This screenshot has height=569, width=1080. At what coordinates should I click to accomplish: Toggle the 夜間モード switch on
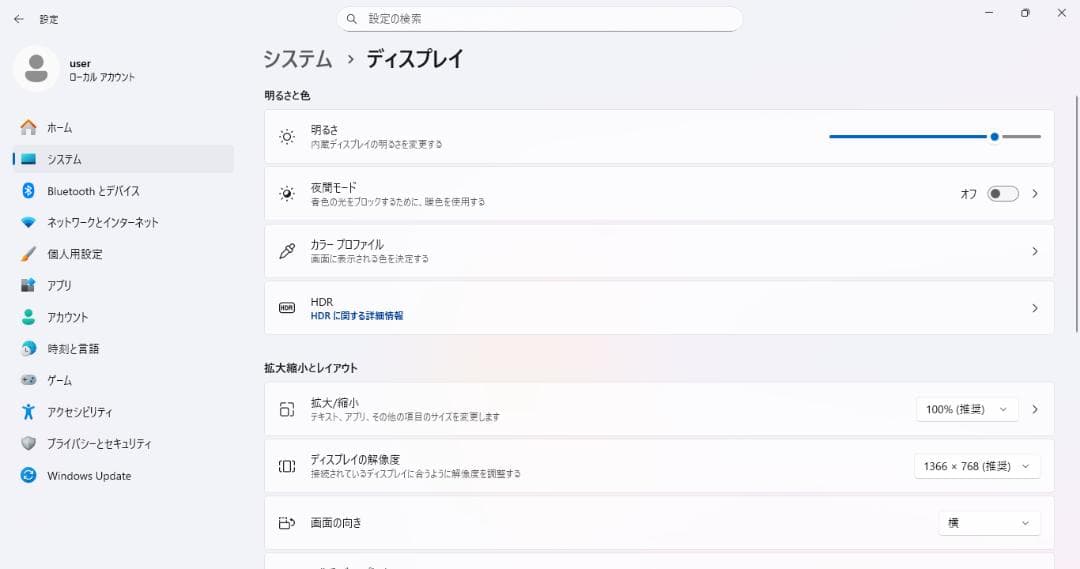pyautogui.click(x=1002, y=194)
